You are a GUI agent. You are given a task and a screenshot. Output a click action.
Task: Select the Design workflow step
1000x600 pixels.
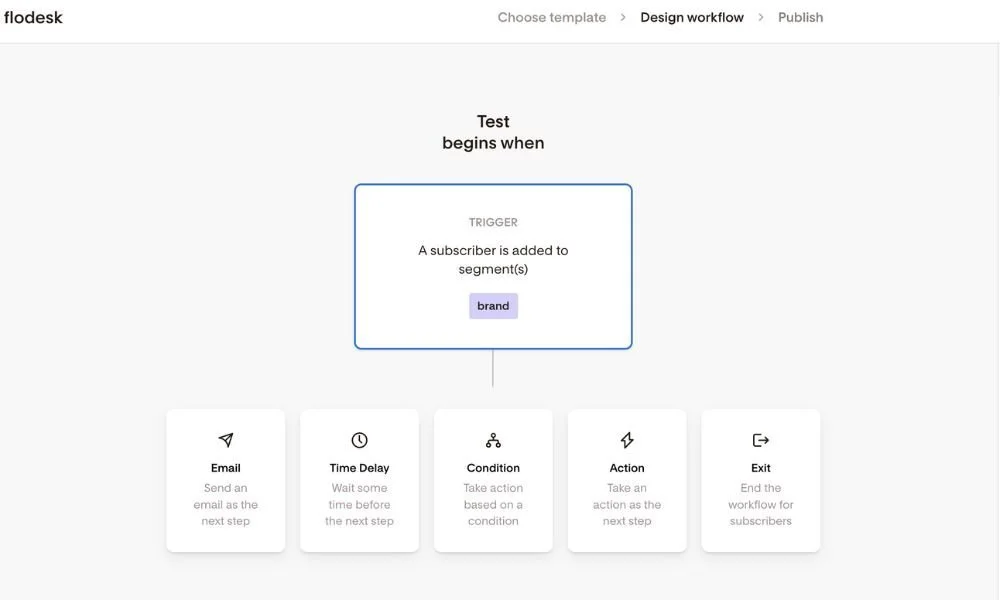(692, 18)
